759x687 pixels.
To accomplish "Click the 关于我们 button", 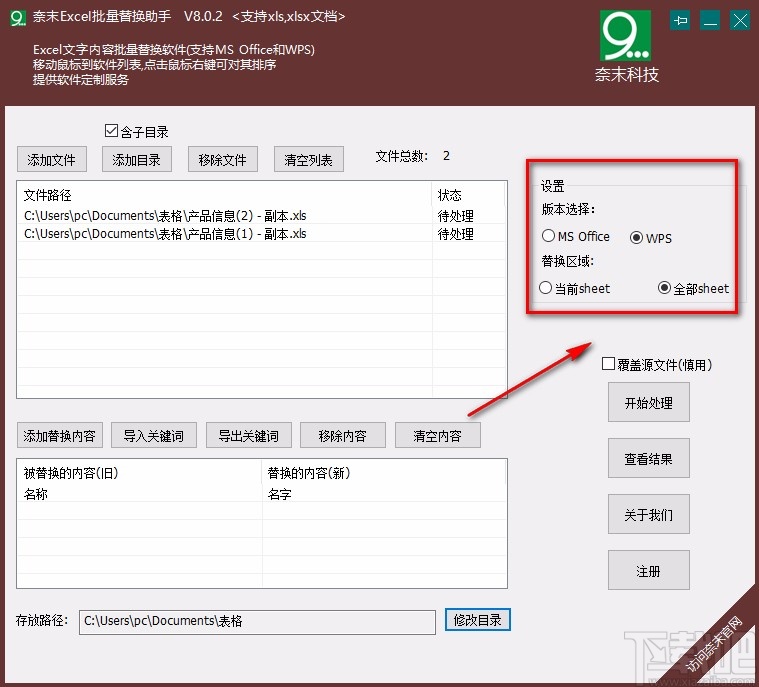I will click(649, 514).
